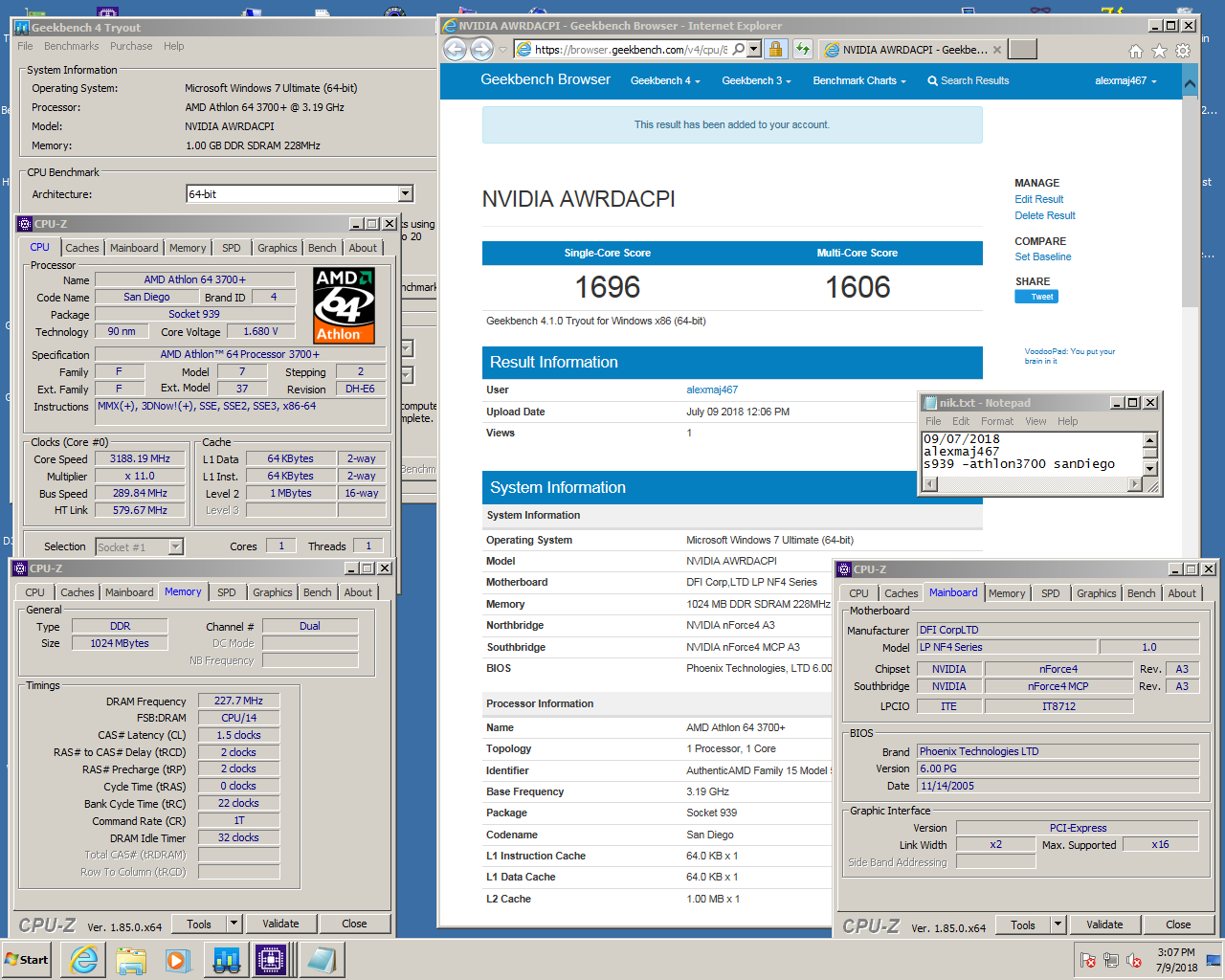
Task: Open the Purchase menu in Geekbench
Action: (x=131, y=46)
